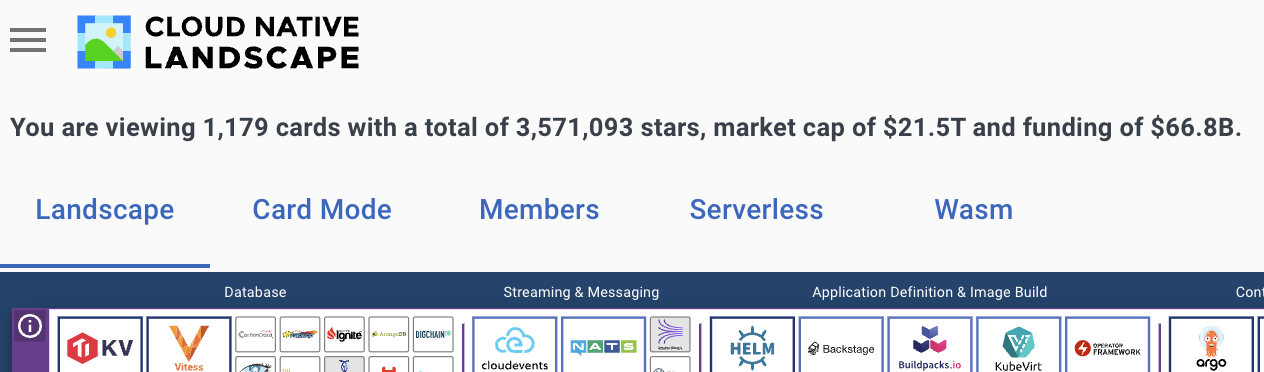Select the Landscape tab
The width and height of the screenshot is (1264, 372).
coord(105,210)
